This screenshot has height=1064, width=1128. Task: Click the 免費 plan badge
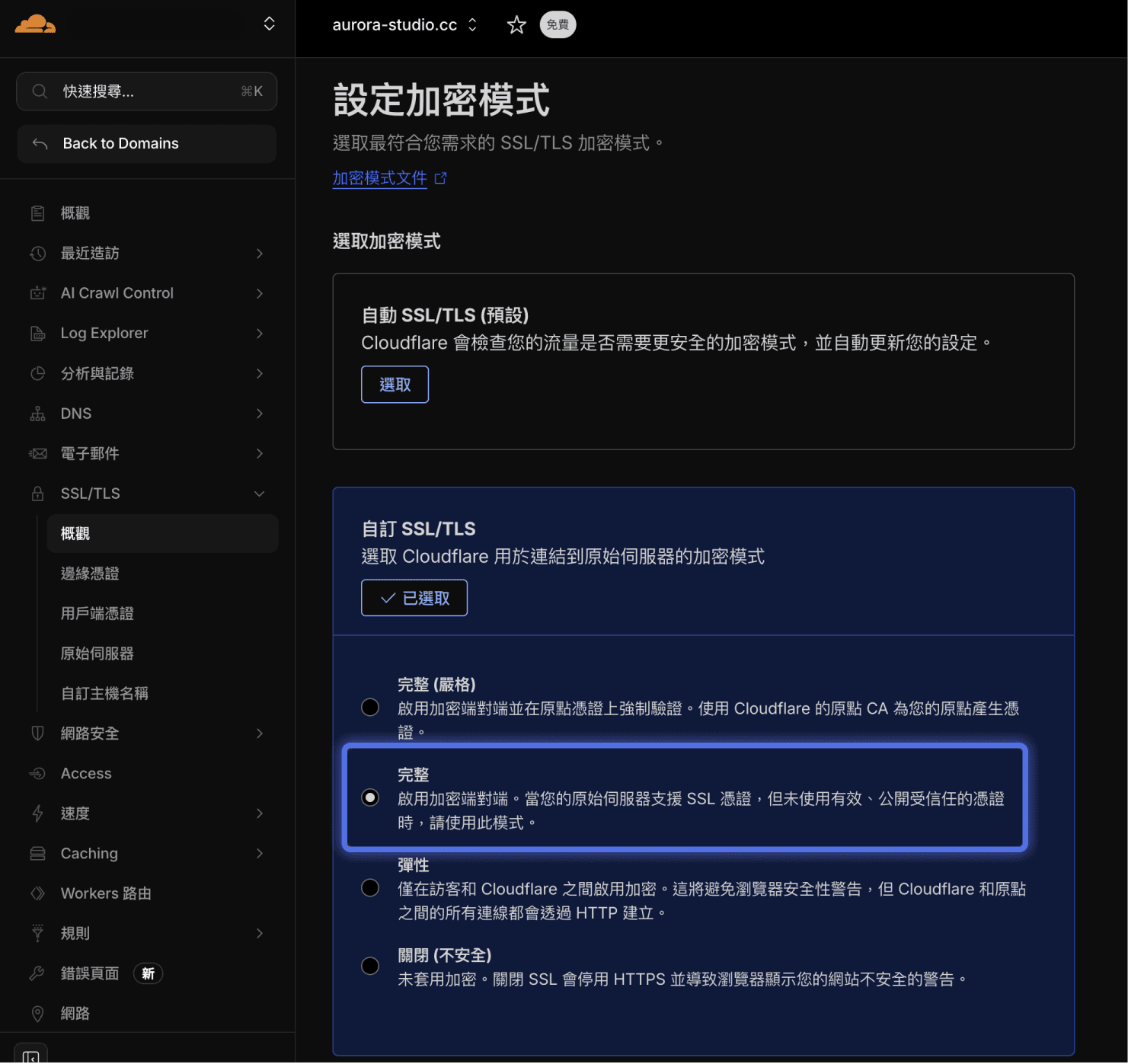pos(558,24)
